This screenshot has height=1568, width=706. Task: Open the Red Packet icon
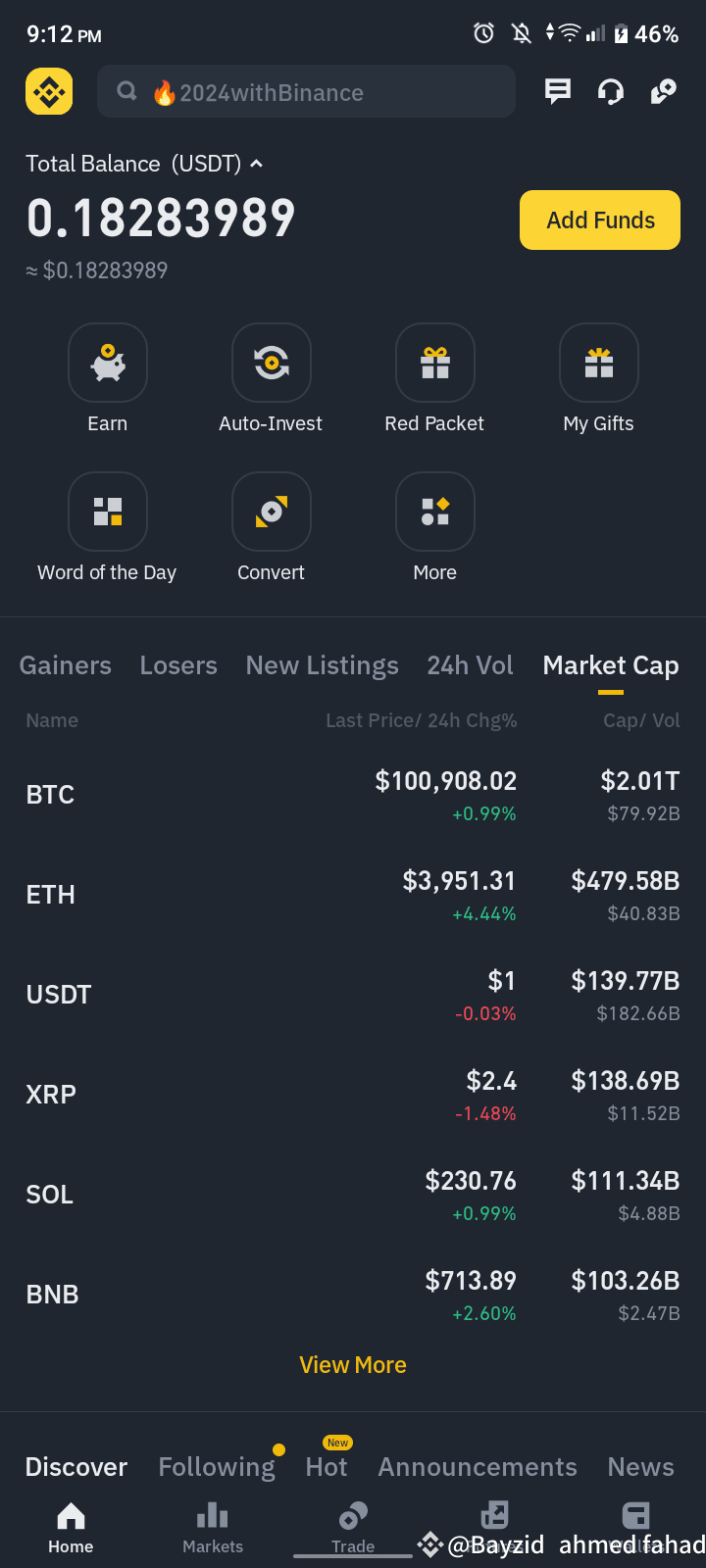coord(435,363)
